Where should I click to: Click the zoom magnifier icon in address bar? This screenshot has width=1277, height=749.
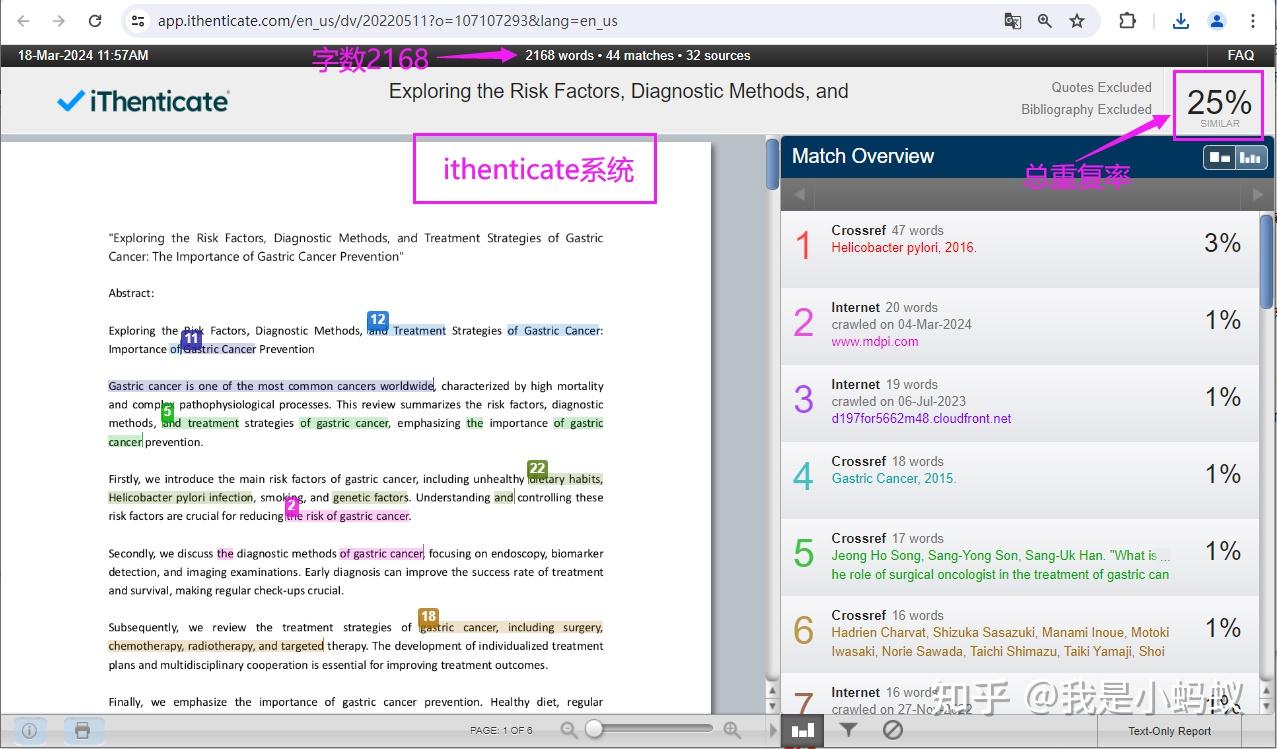(x=1045, y=21)
